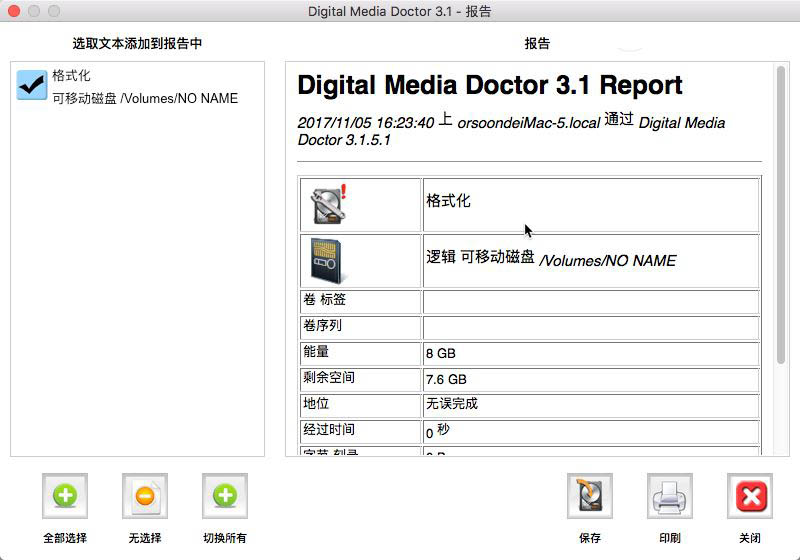Uncheck the 格式化 report item checkbox
800x560 pixels.
(32, 85)
